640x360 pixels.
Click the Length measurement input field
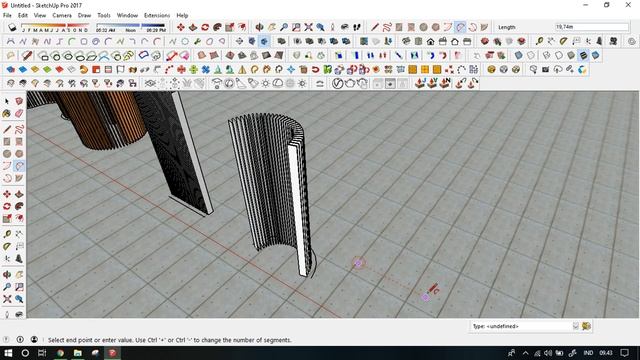[x=591, y=27]
